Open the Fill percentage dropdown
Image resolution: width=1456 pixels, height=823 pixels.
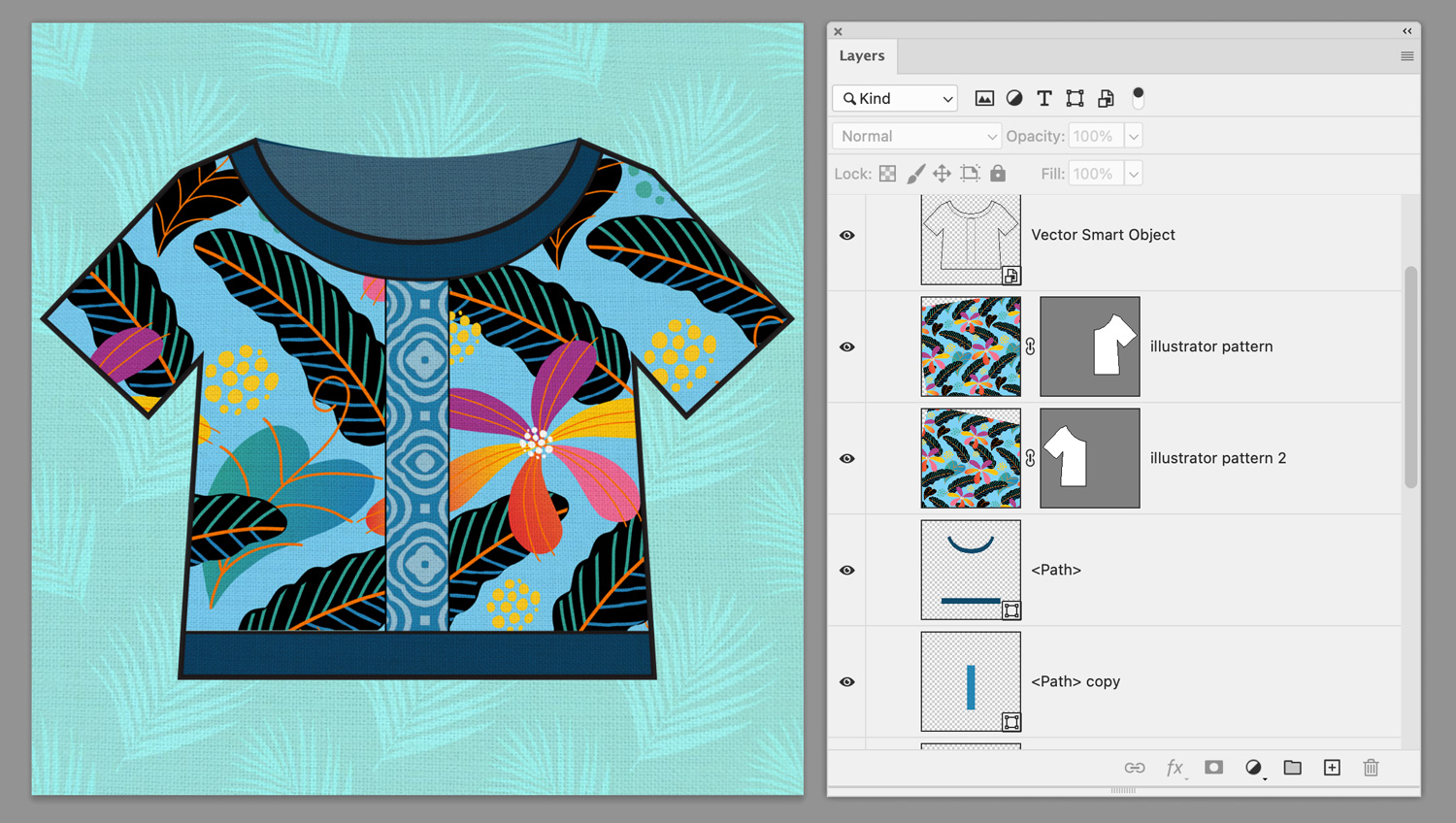(1133, 173)
